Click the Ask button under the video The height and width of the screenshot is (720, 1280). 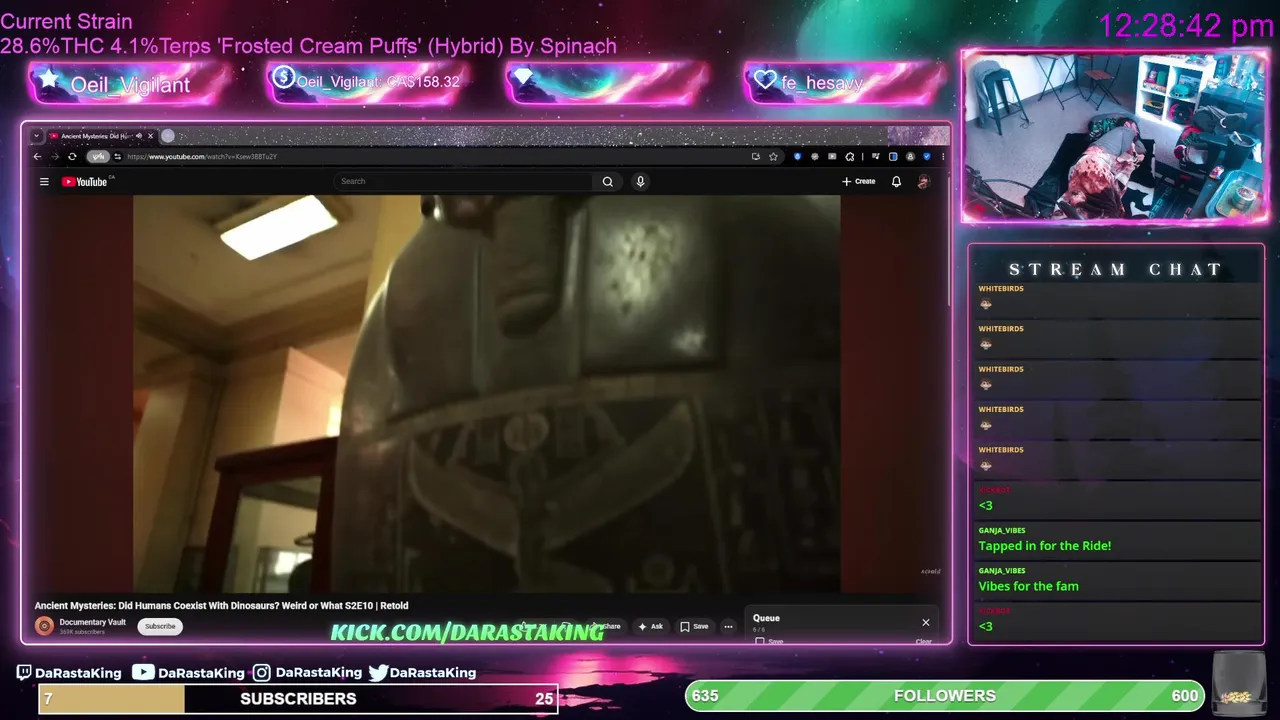[x=651, y=626]
